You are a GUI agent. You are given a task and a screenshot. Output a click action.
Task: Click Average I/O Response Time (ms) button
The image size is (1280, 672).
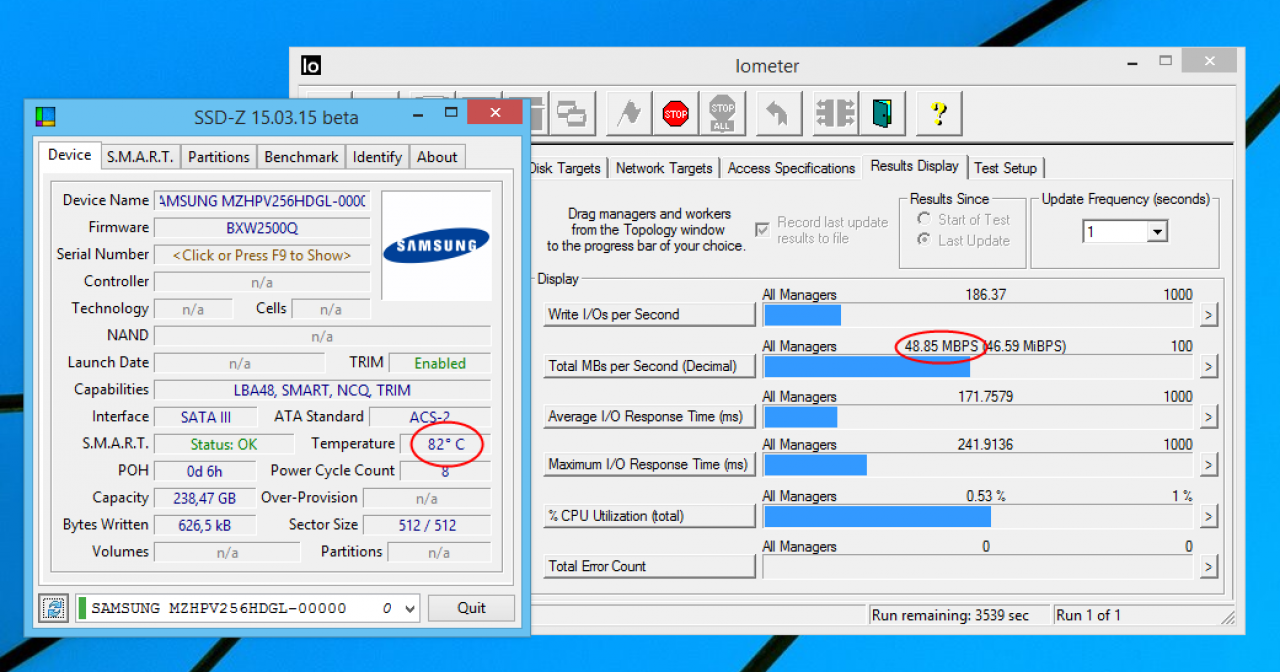[x=649, y=416]
